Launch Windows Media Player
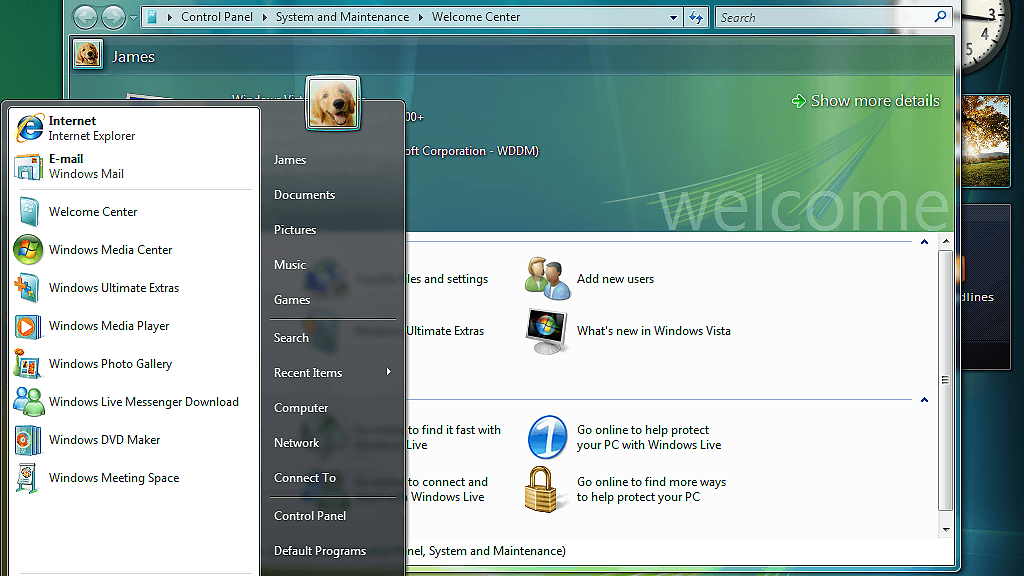1024x576 pixels. pyautogui.click(x=108, y=326)
